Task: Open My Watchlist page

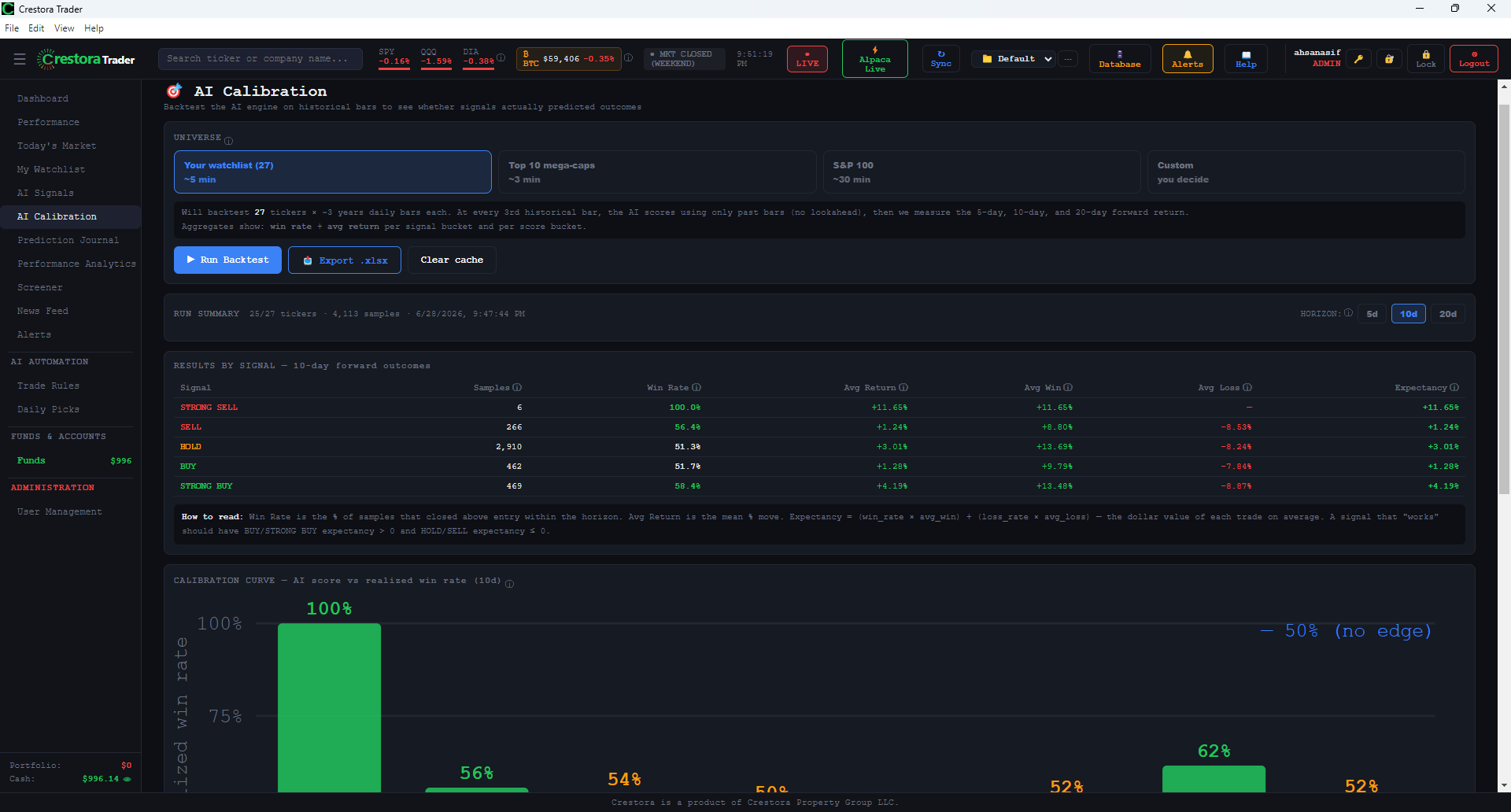Action: (71, 169)
